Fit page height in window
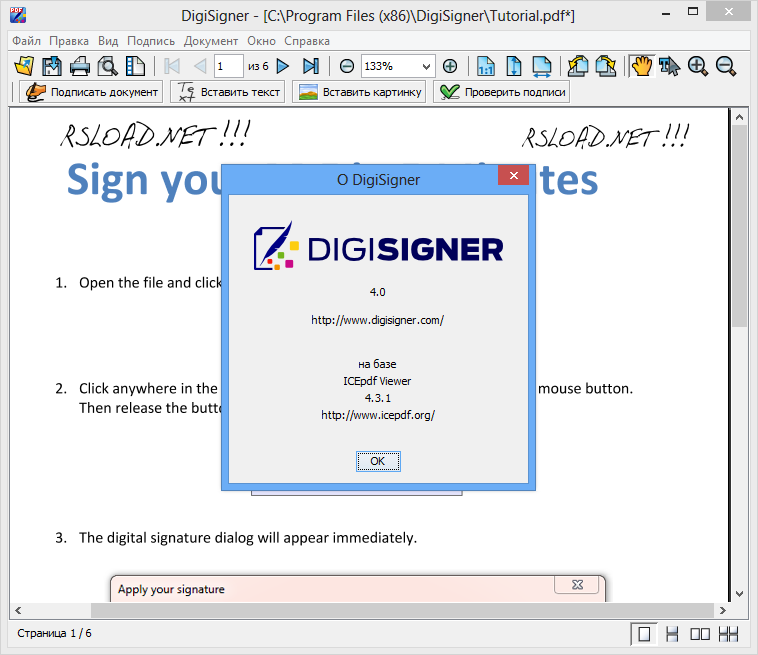This screenshot has height=655, width=758. [x=514, y=66]
